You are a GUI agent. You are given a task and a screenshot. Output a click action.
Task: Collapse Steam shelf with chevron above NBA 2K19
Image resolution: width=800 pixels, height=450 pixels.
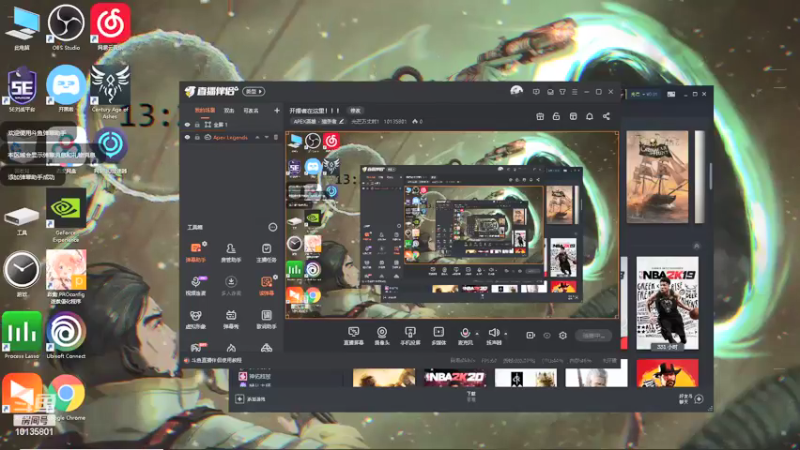tap(696, 246)
